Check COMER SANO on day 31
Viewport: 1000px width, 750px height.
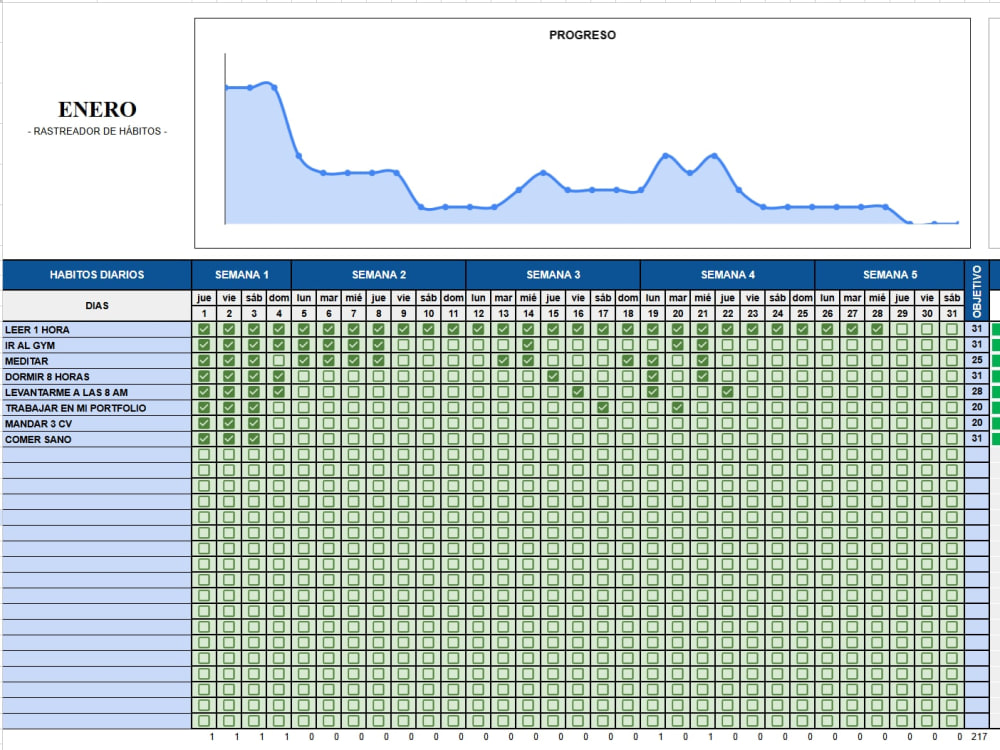pyautogui.click(x=952, y=439)
